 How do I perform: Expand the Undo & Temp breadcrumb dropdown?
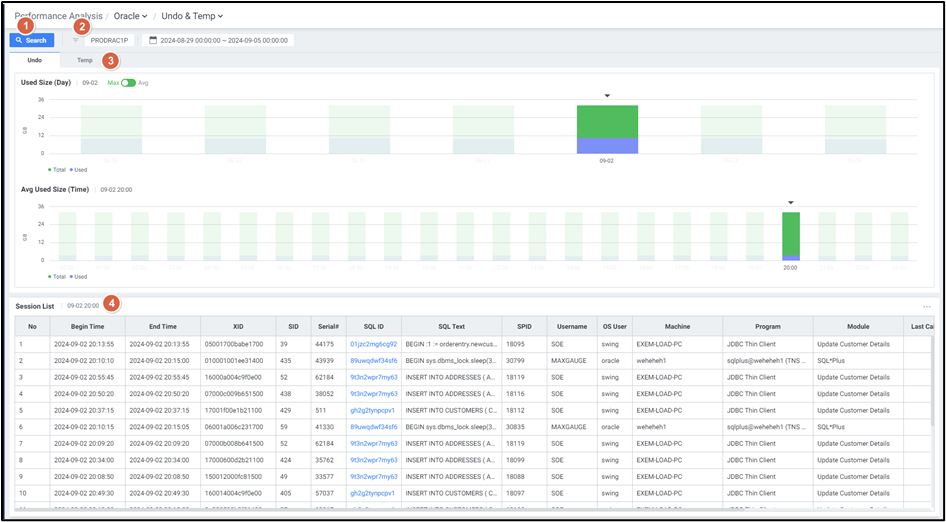[220, 16]
